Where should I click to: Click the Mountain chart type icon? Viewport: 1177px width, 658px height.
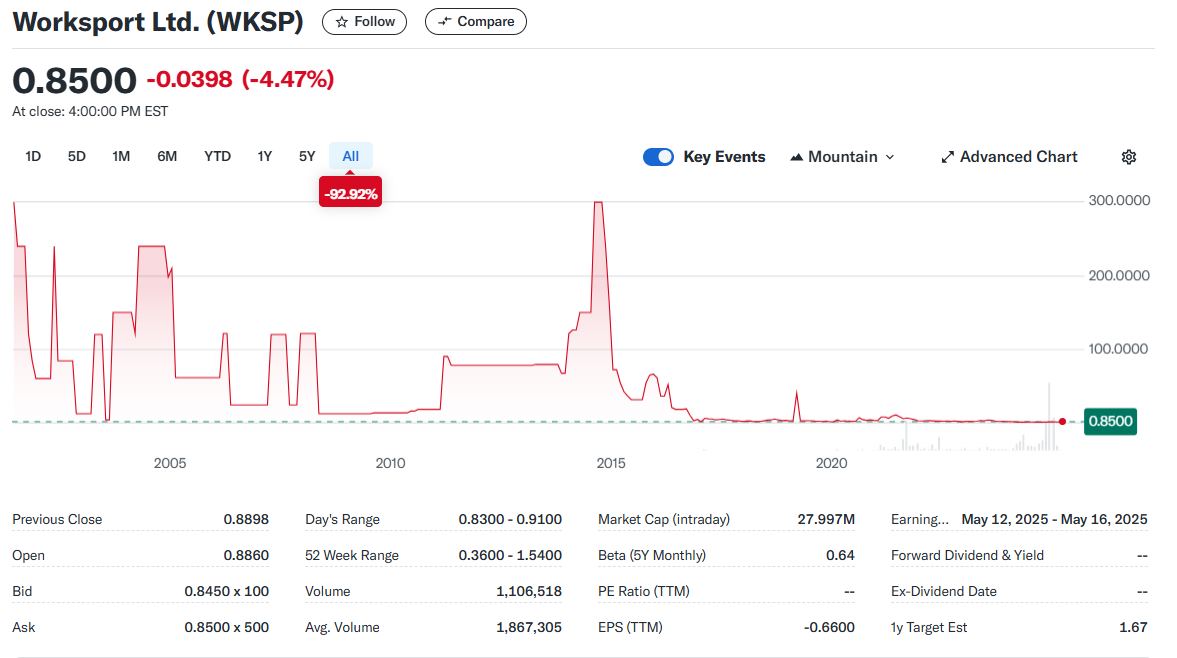[797, 157]
